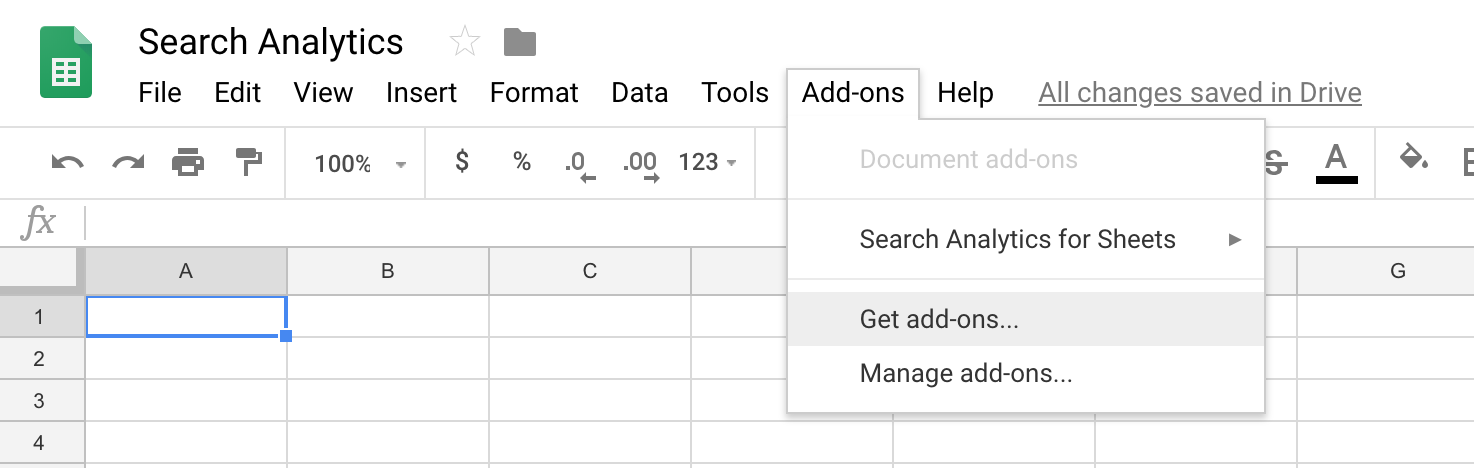Viewport: 1474px width, 468px height.
Task: Open the move-to-folder icon
Action: pos(520,42)
